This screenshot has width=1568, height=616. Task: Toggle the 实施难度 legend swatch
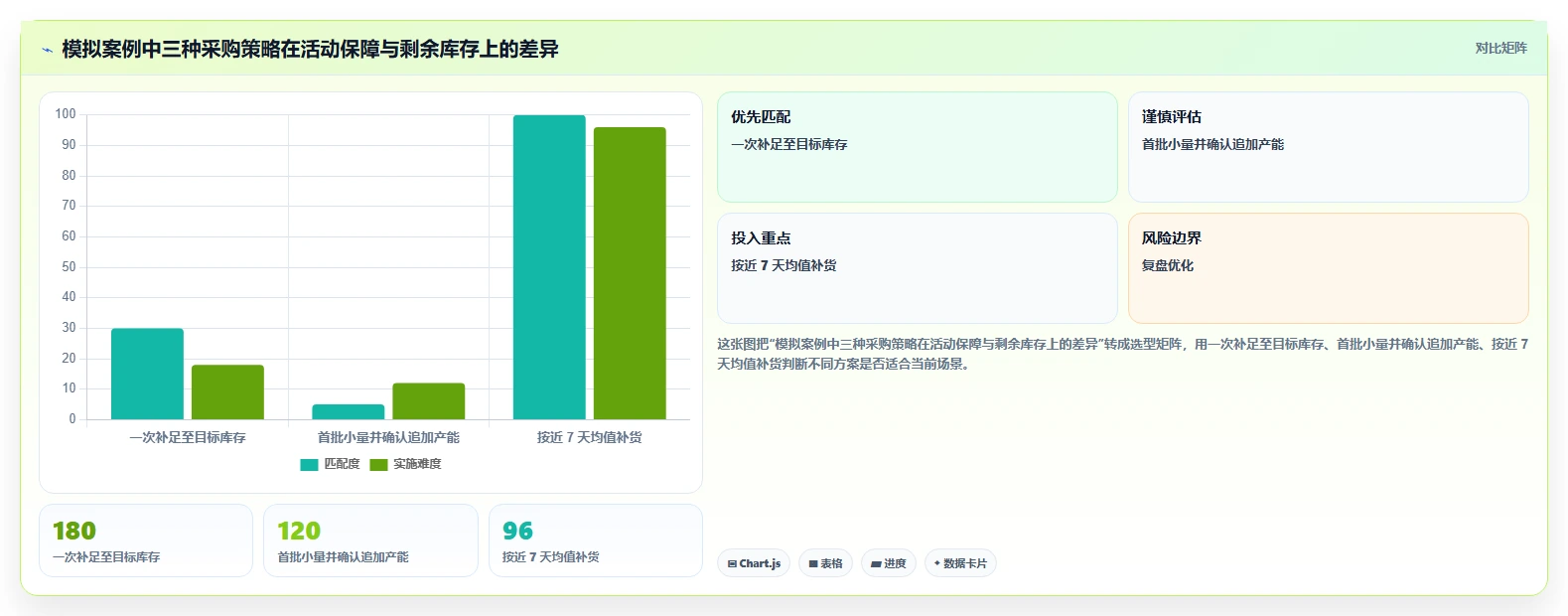(x=378, y=465)
